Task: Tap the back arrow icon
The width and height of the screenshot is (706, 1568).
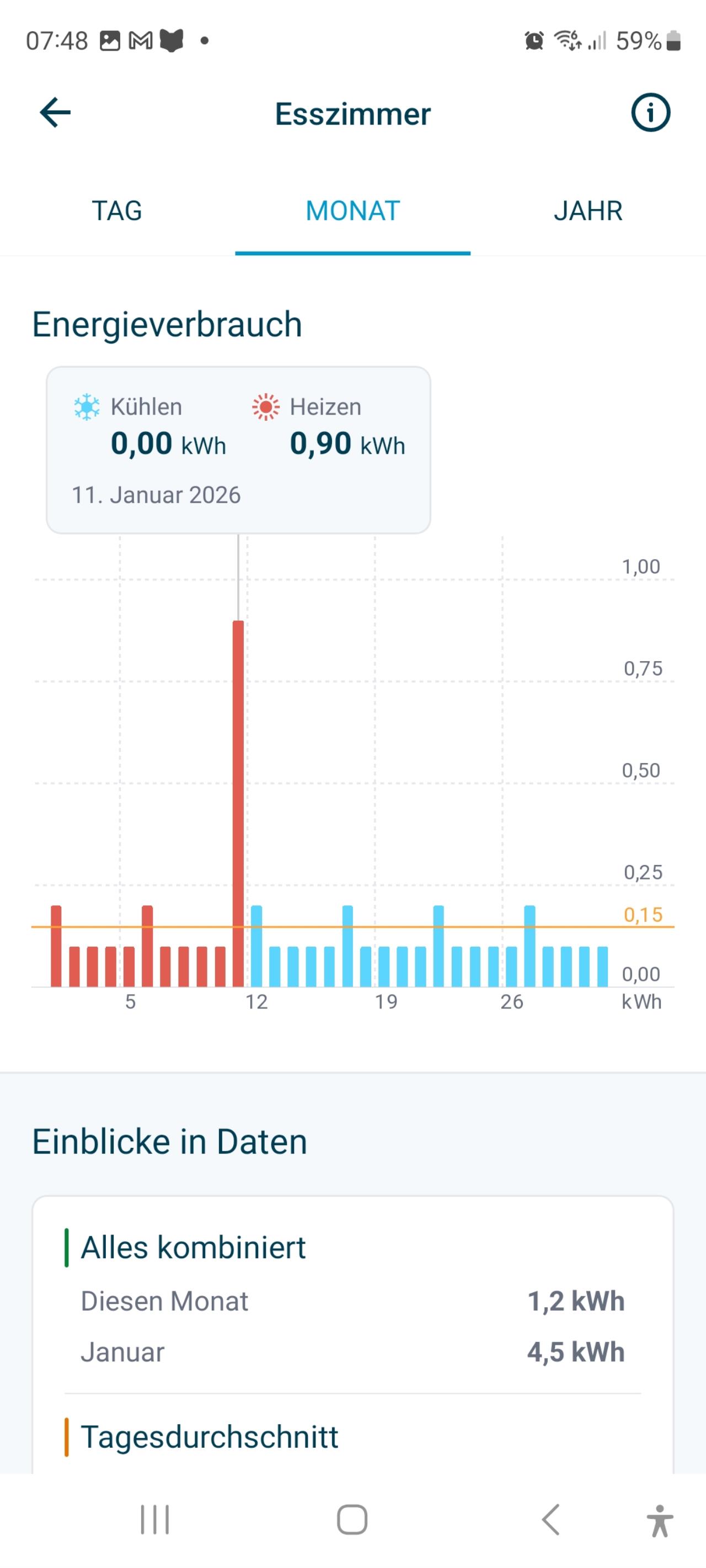Action: click(x=56, y=113)
